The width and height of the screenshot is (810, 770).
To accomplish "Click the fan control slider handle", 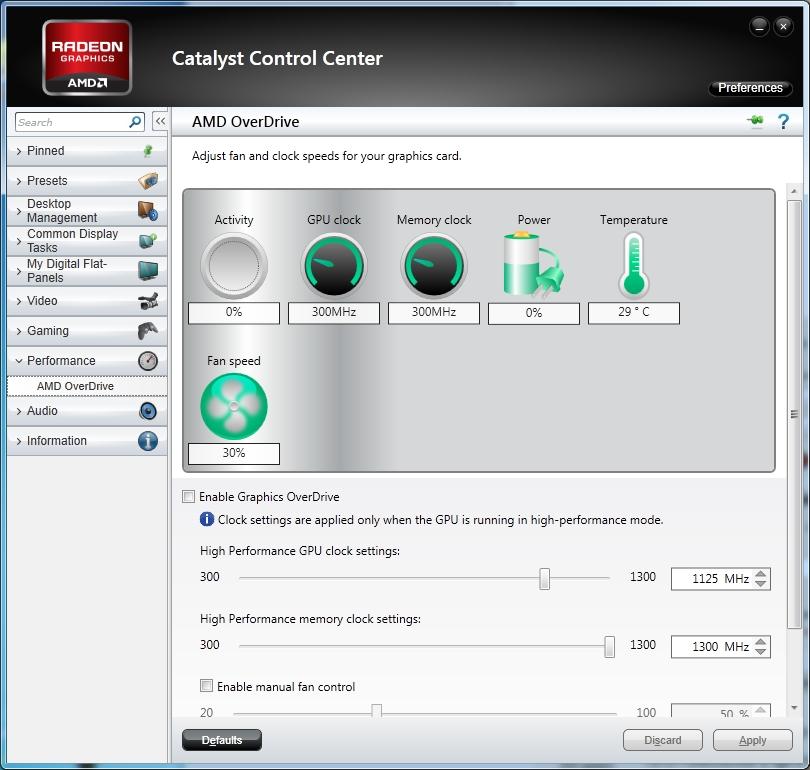I will coord(377,711).
